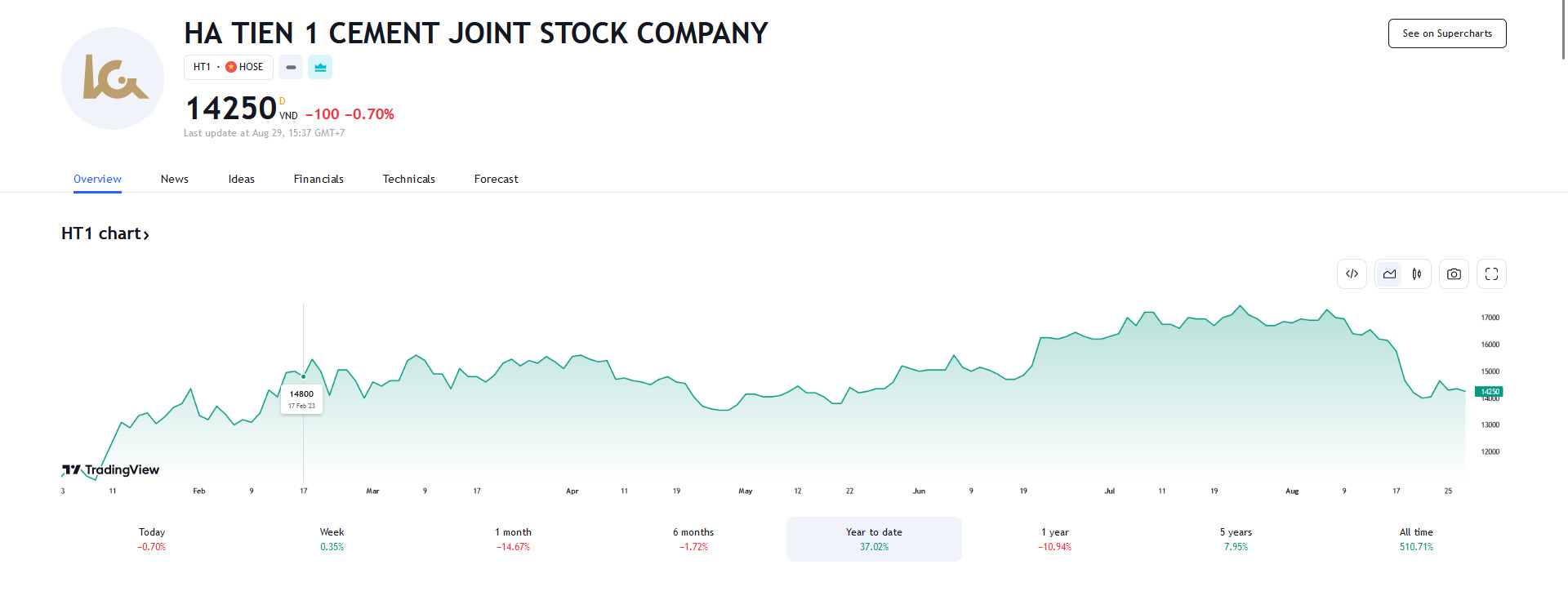Image resolution: width=1568 pixels, height=609 pixels.
Task: Open the HT1 chart heading link
Action: [105, 233]
